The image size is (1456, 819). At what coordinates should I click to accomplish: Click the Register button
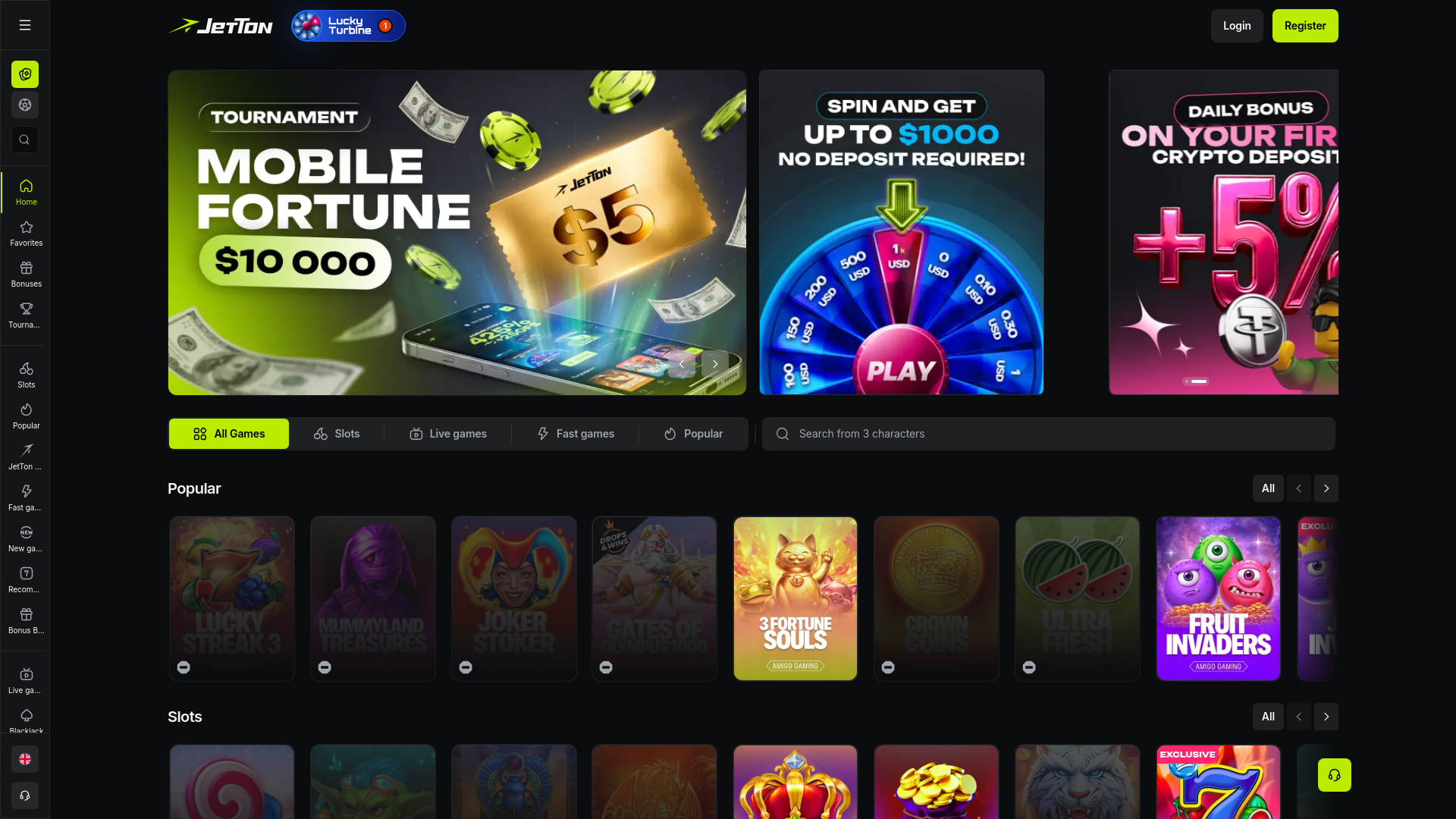tap(1305, 26)
